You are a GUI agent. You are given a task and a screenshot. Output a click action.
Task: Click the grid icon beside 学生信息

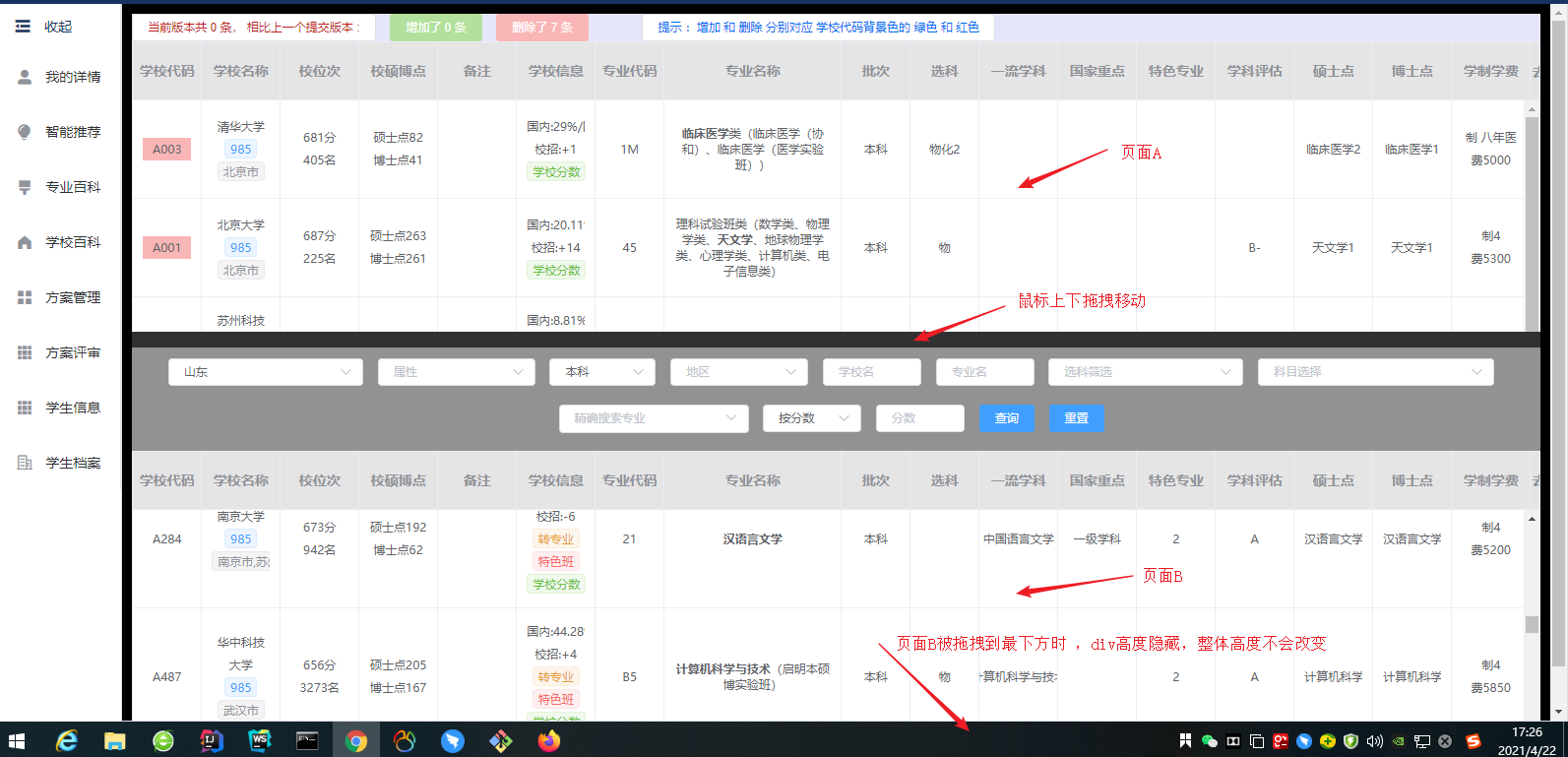tap(25, 408)
